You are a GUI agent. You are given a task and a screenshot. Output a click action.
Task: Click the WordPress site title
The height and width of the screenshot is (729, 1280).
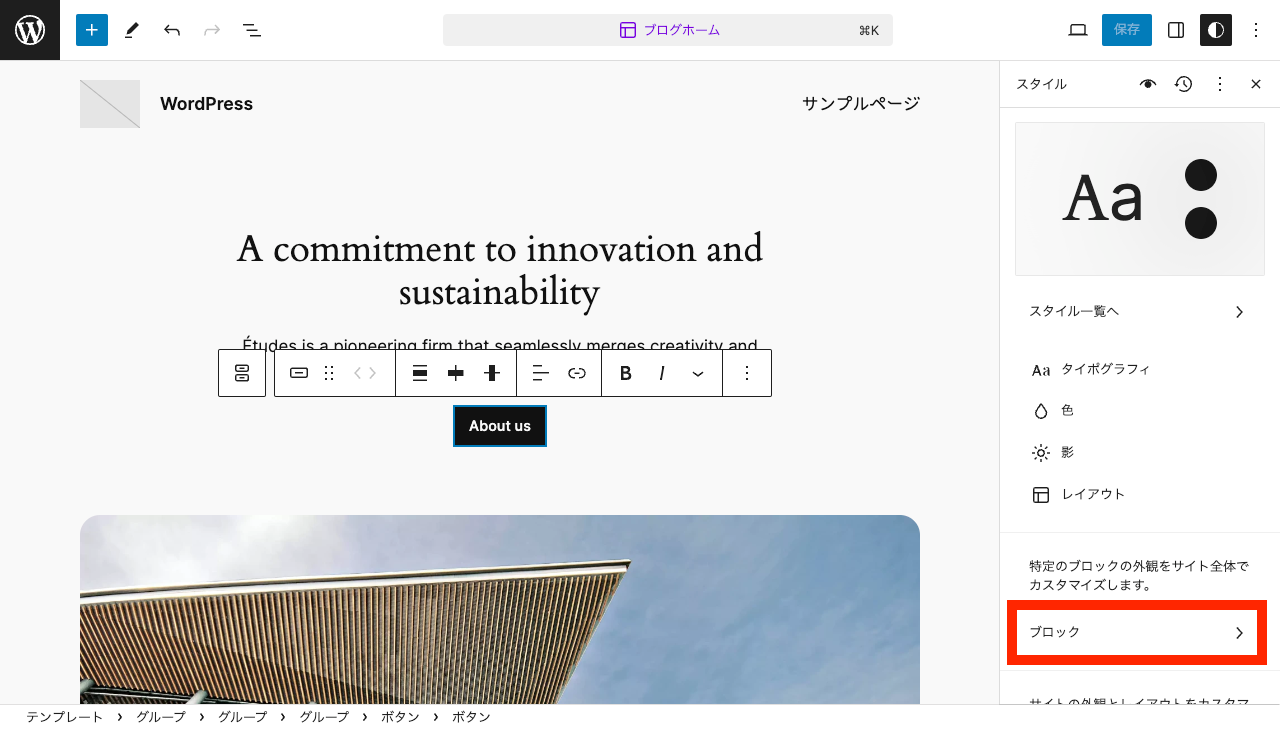(x=206, y=104)
